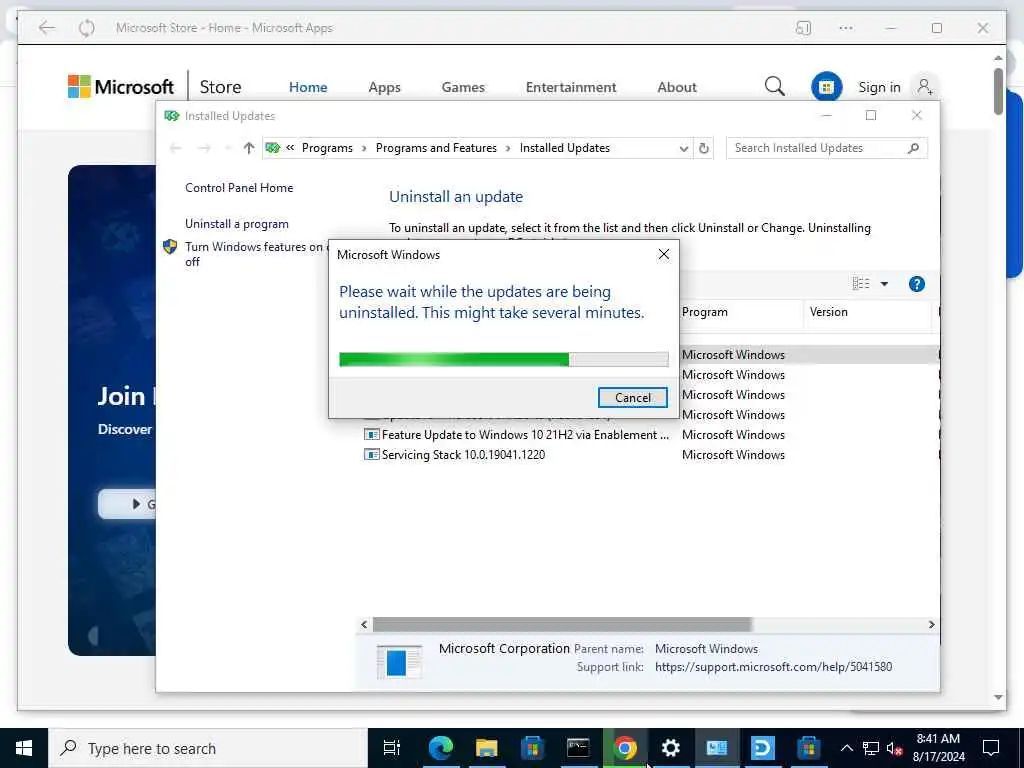
Task: Open the Home tab in Microsoft Store
Action: [308, 87]
